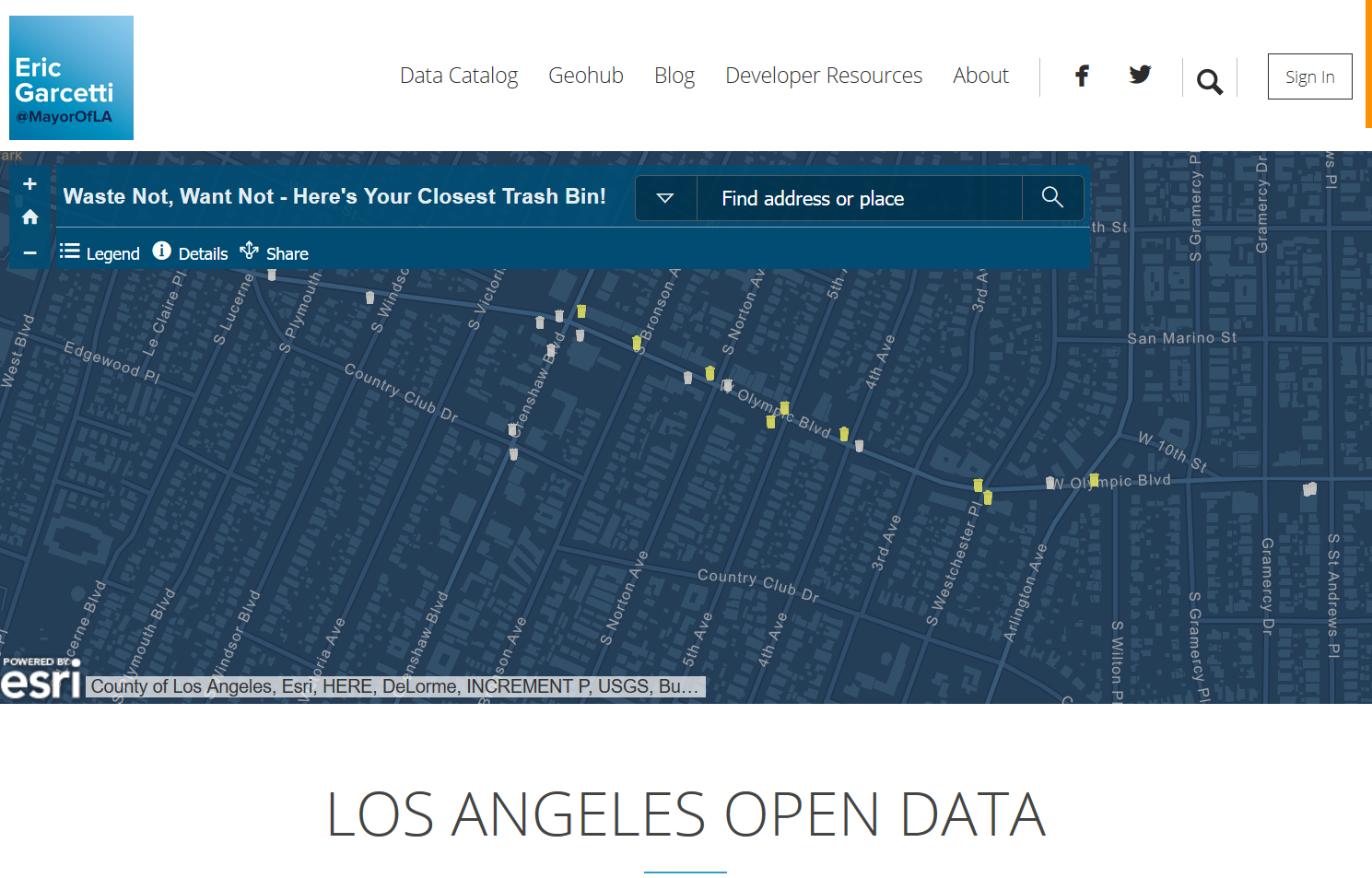The image size is (1372, 878).
Task: Select white bin marker near St Andrews Pl
Action: [x=1309, y=489]
